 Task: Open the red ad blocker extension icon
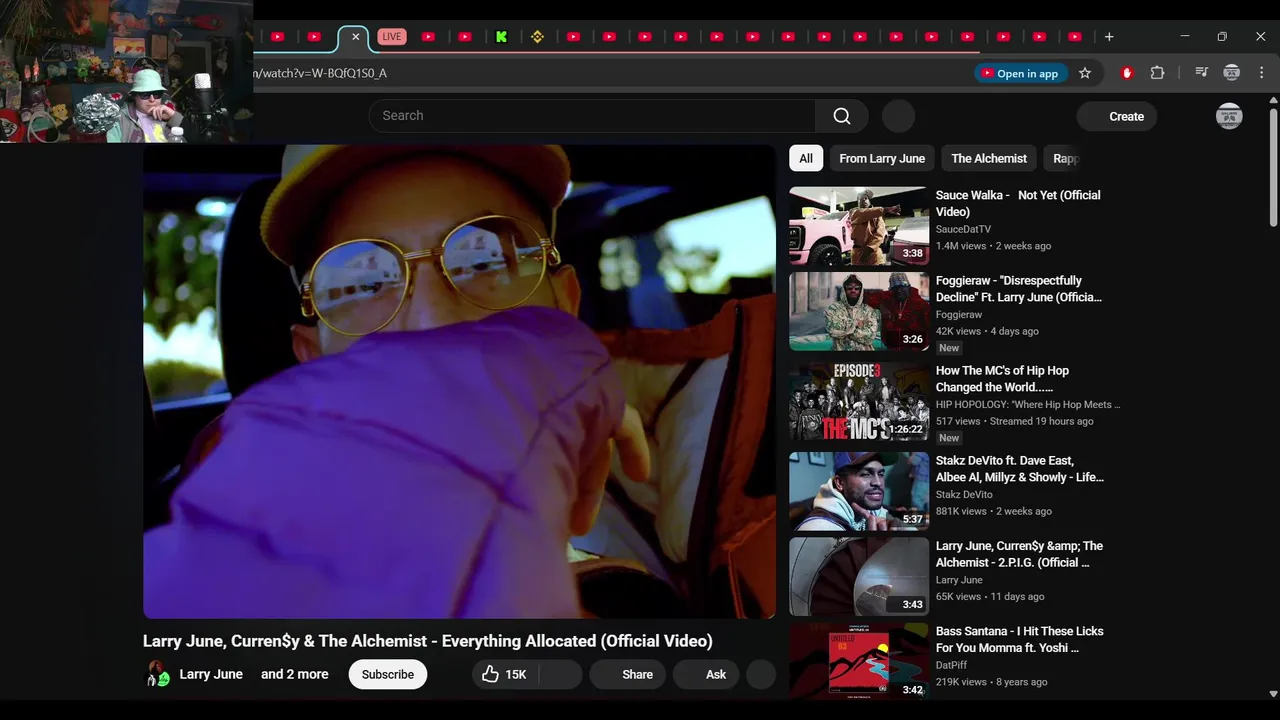1127,73
